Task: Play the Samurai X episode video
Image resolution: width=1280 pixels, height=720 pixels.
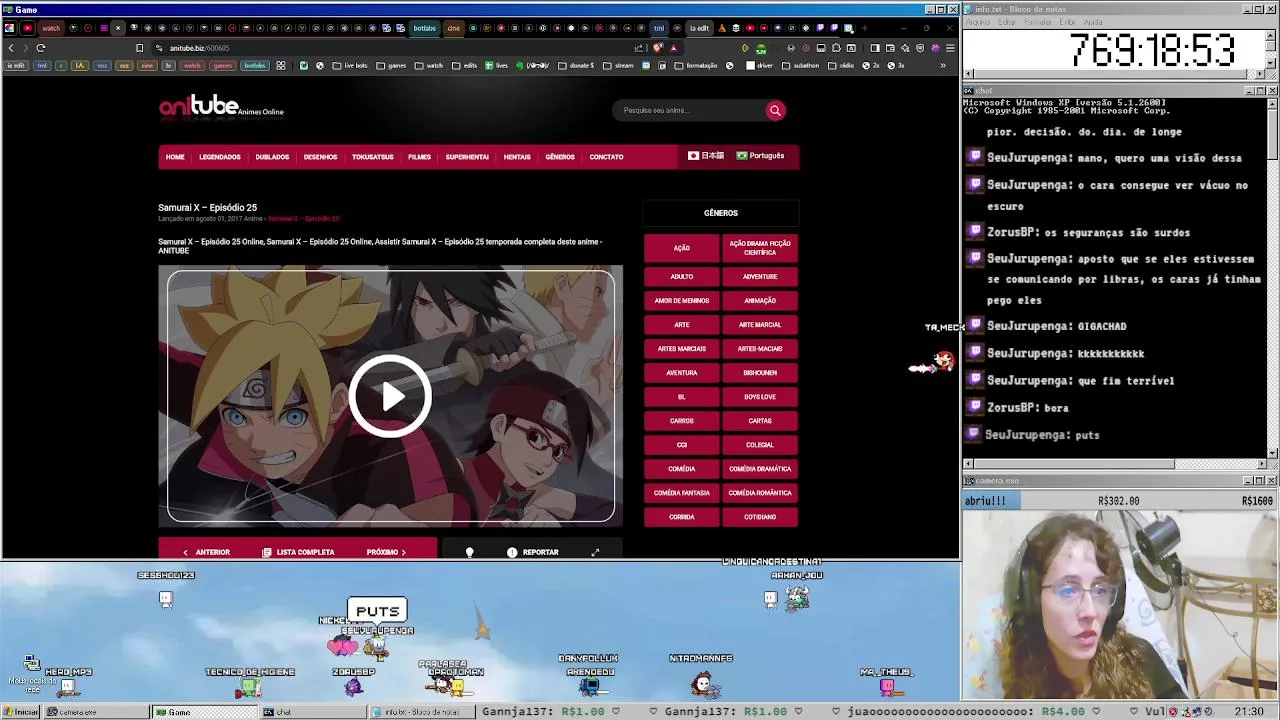Action: click(390, 396)
